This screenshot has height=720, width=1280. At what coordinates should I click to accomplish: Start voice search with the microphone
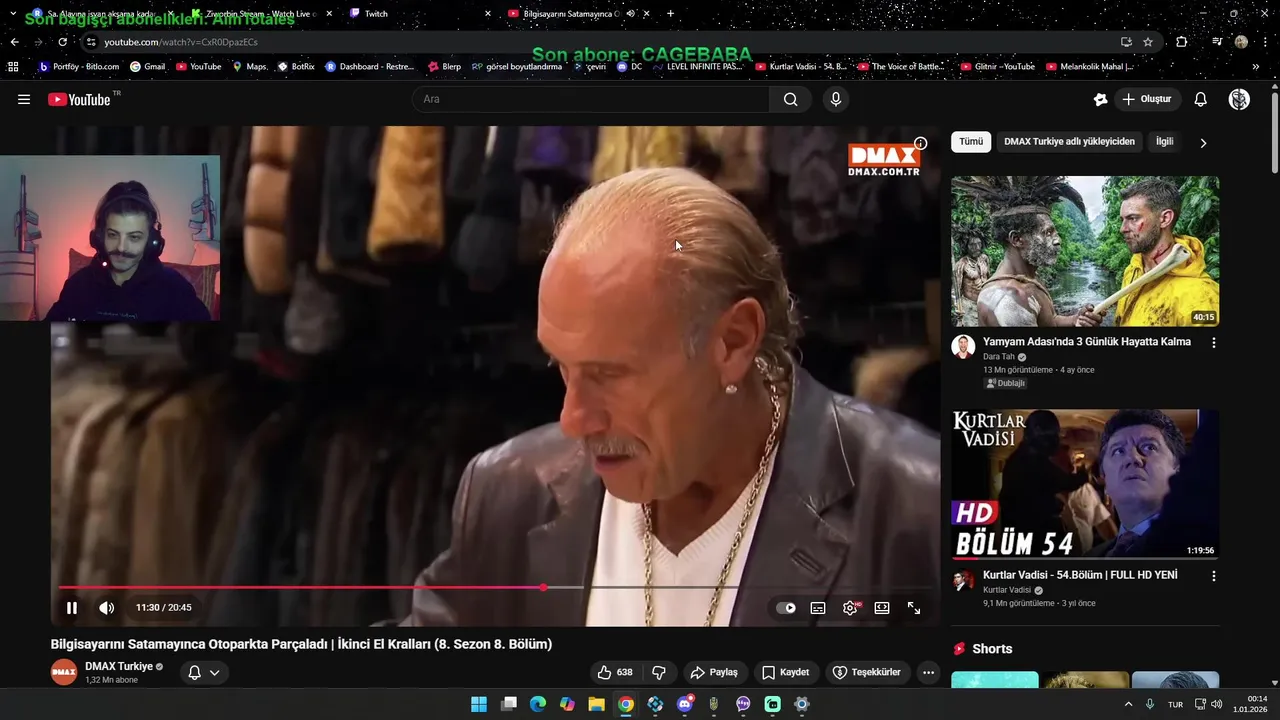coord(835,99)
